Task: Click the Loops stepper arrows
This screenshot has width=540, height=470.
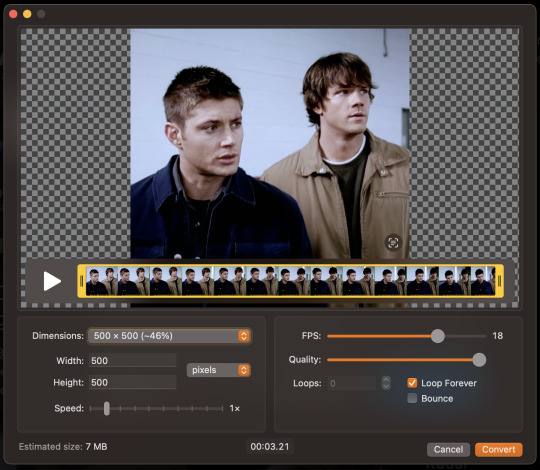Action: pyautogui.click(x=386, y=383)
